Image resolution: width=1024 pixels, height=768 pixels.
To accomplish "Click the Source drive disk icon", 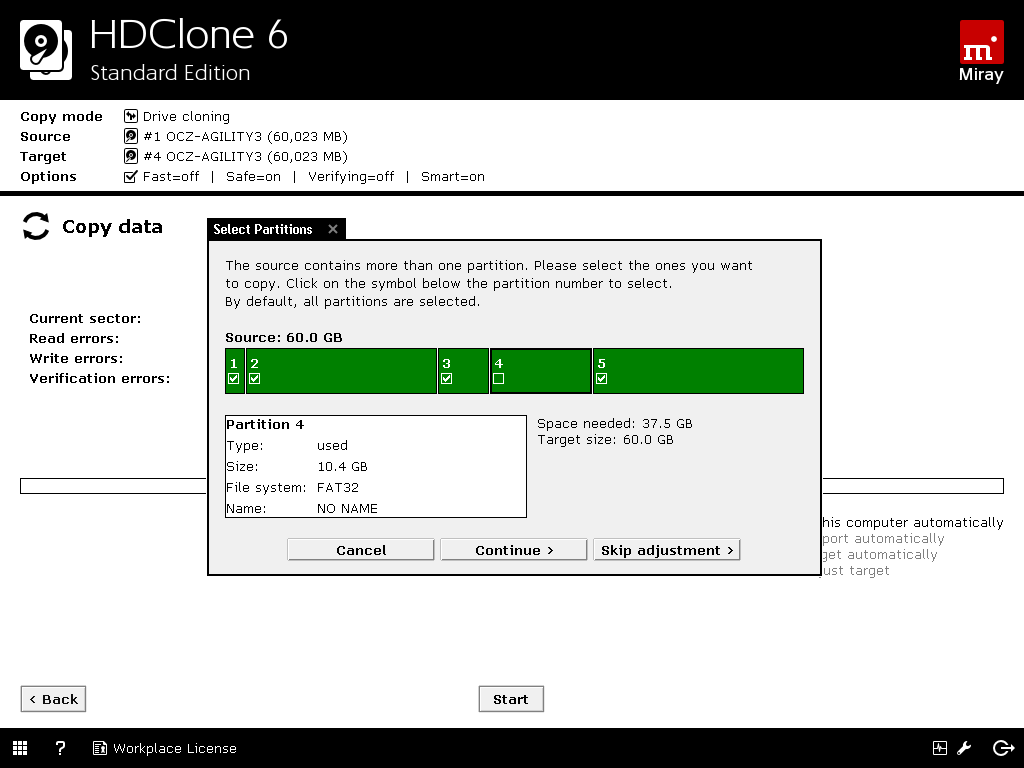I will click(x=131, y=136).
